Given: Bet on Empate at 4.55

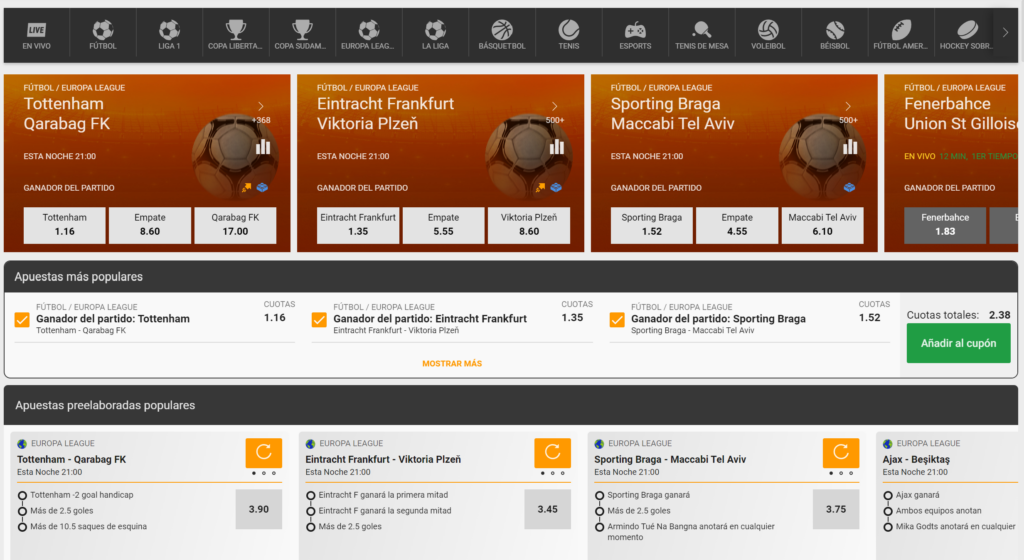Looking at the screenshot, I should (737, 225).
